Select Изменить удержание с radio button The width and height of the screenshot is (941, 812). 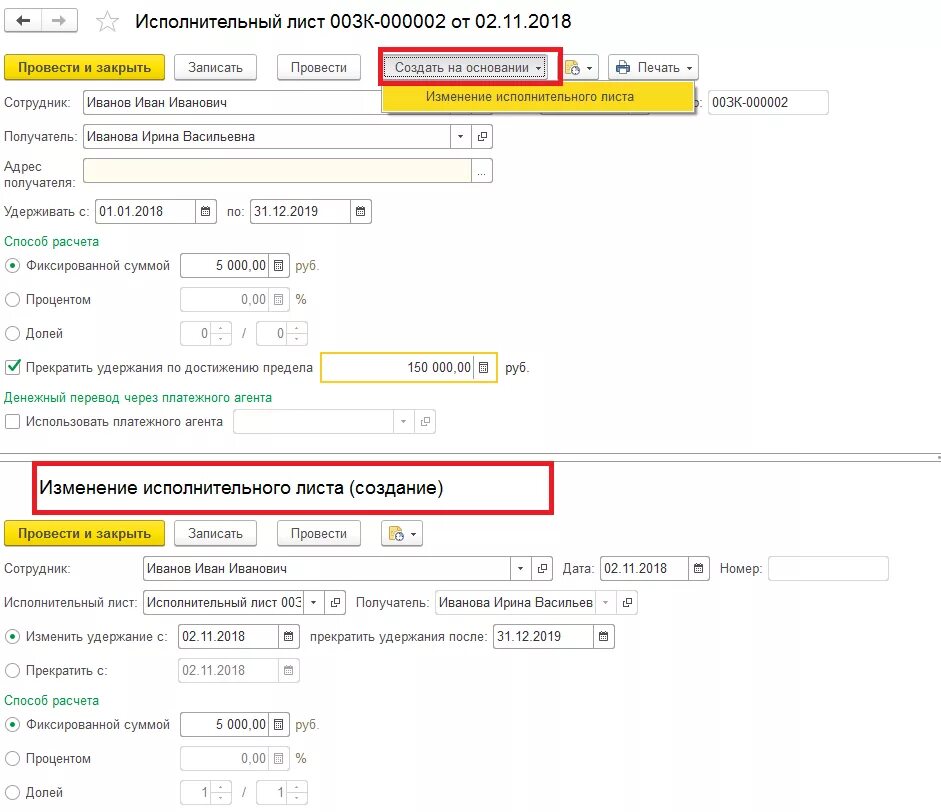click(13, 637)
